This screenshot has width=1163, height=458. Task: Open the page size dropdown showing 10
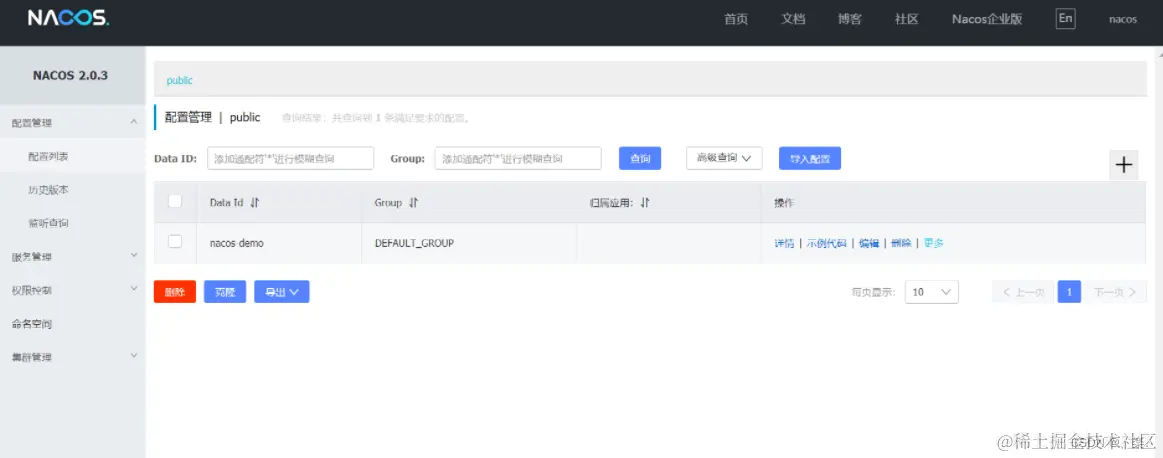coord(932,292)
